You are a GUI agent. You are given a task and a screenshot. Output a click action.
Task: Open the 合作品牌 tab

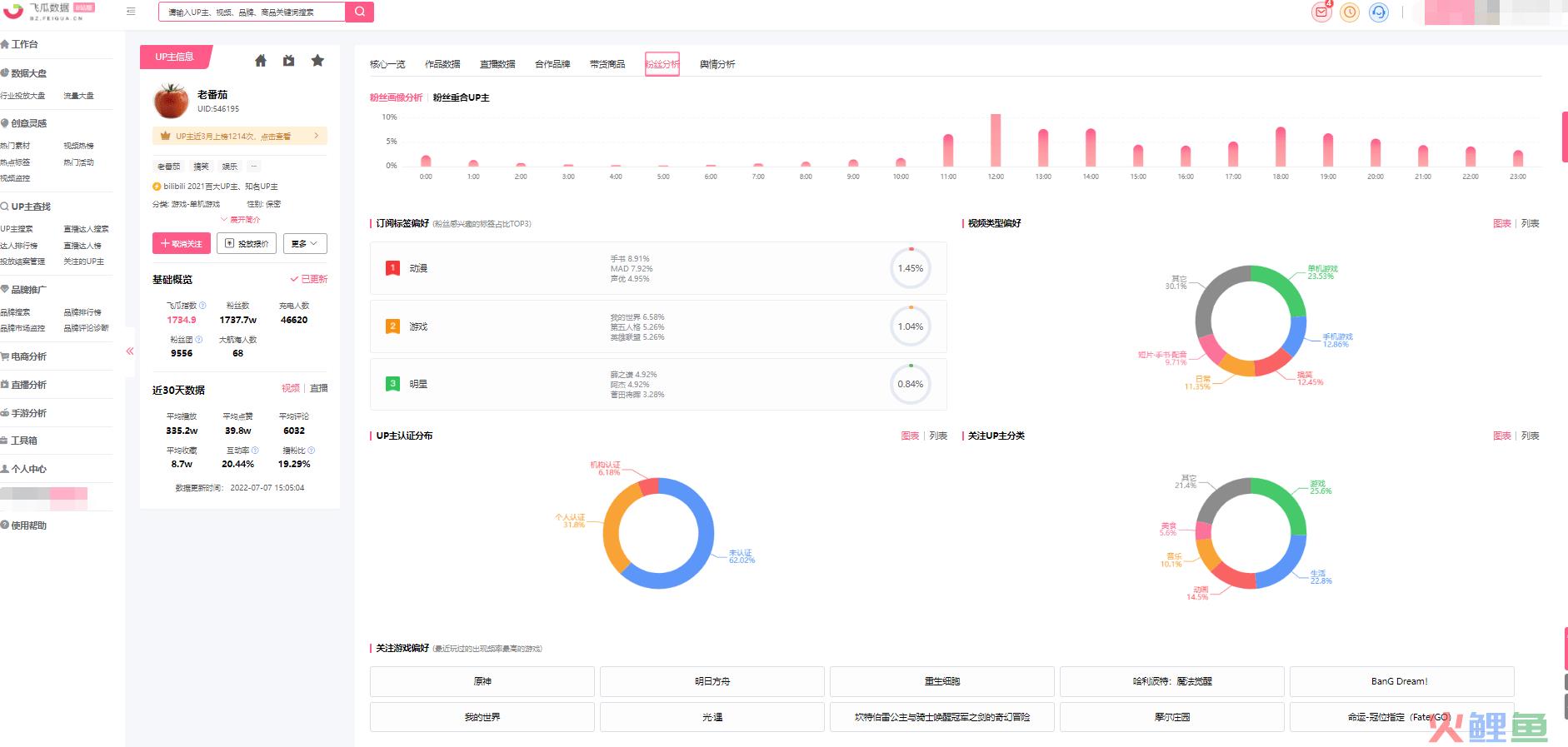click(552, 64)
